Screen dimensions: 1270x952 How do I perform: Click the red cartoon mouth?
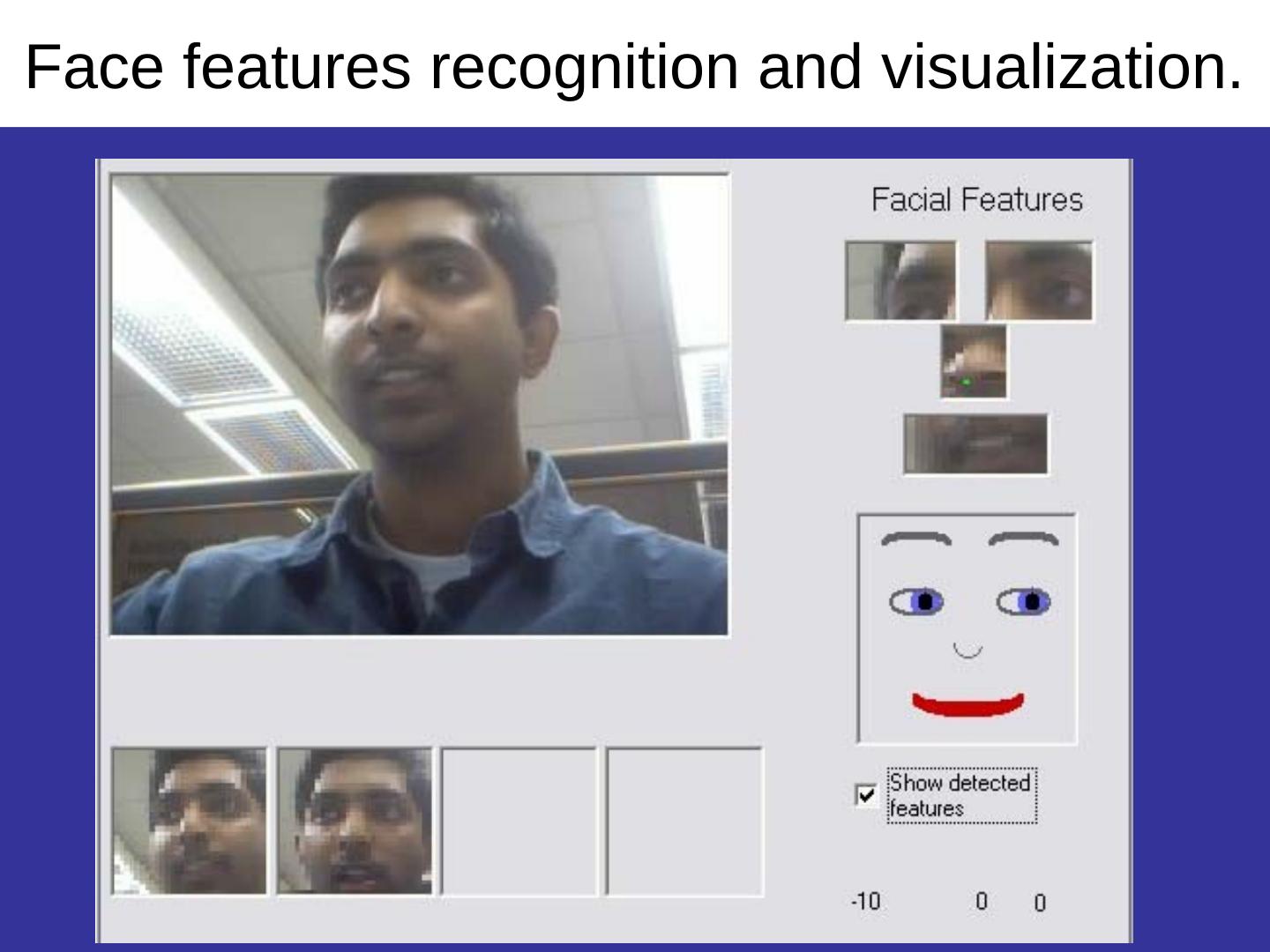tap(967, 704)
